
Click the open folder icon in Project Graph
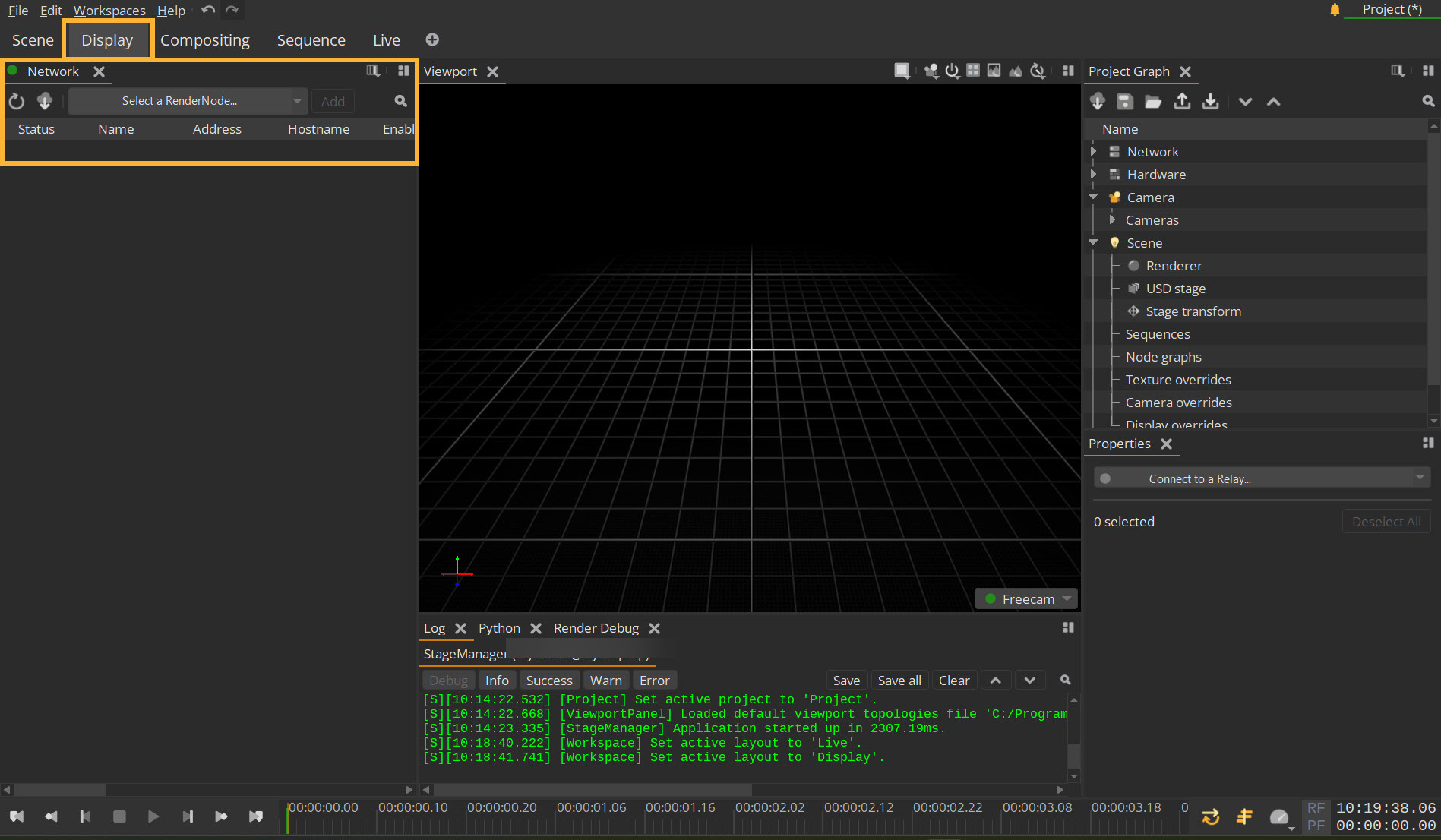1153,101
